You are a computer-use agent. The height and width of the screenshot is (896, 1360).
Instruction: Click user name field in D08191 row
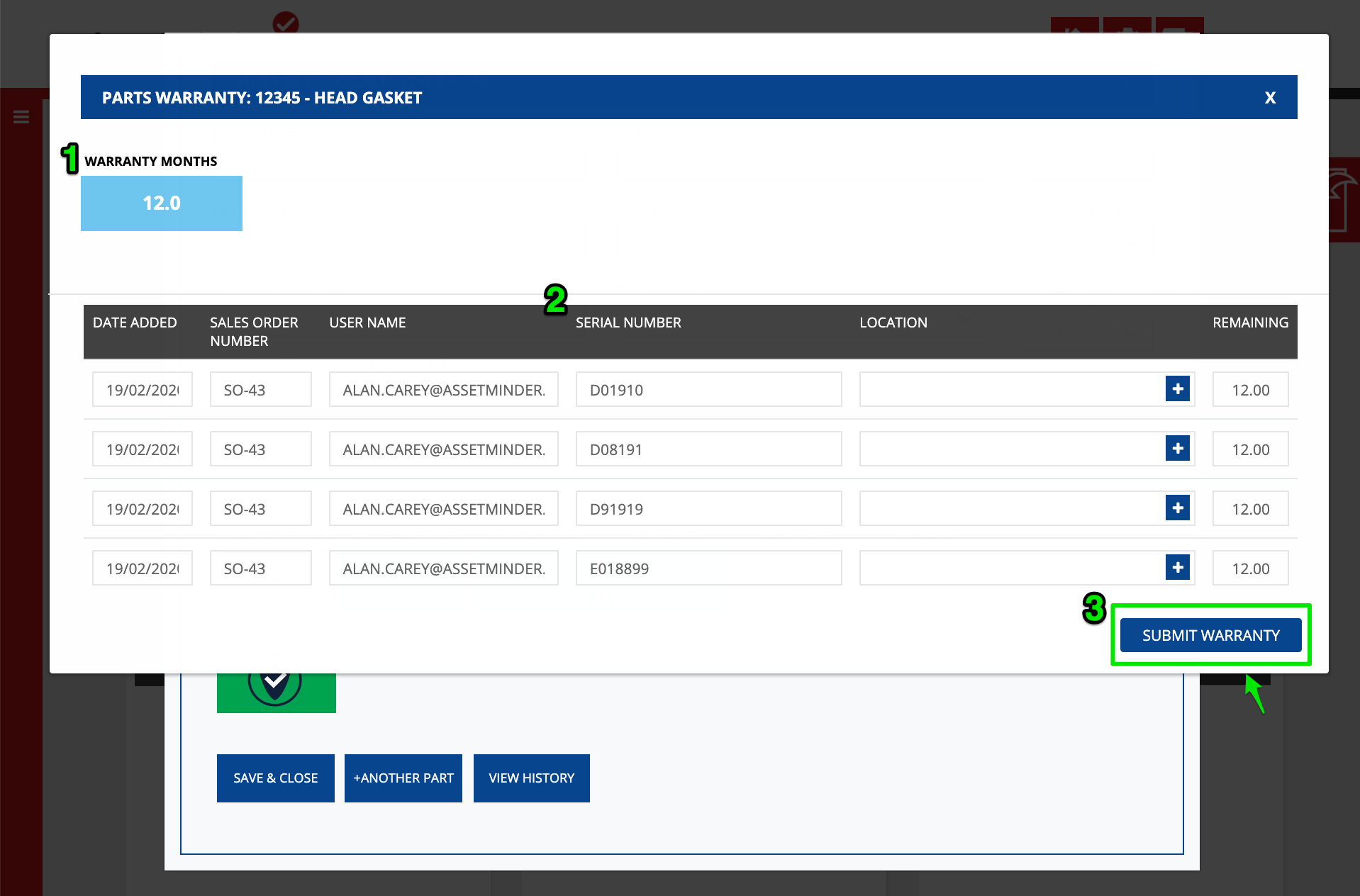pos(444,449)
